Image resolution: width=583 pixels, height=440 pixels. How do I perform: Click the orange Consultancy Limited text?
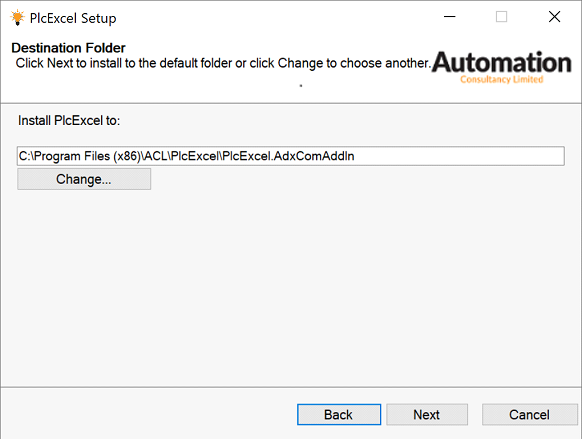coord(502,79)
